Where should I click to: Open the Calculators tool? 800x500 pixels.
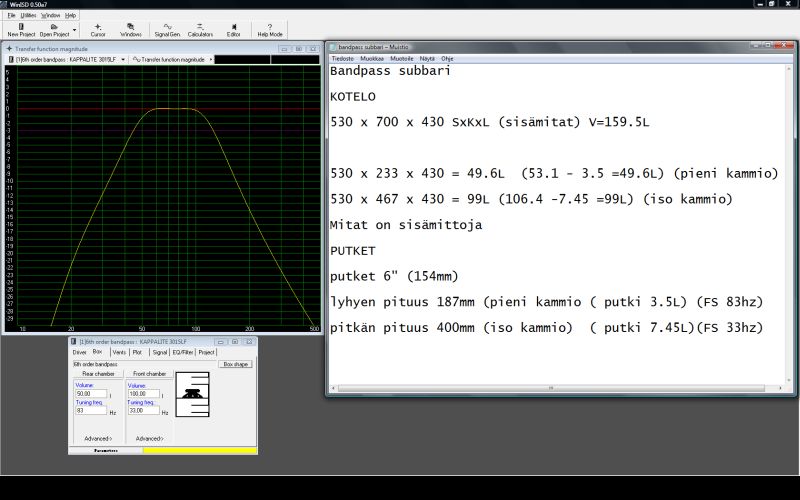coord(200,29)
